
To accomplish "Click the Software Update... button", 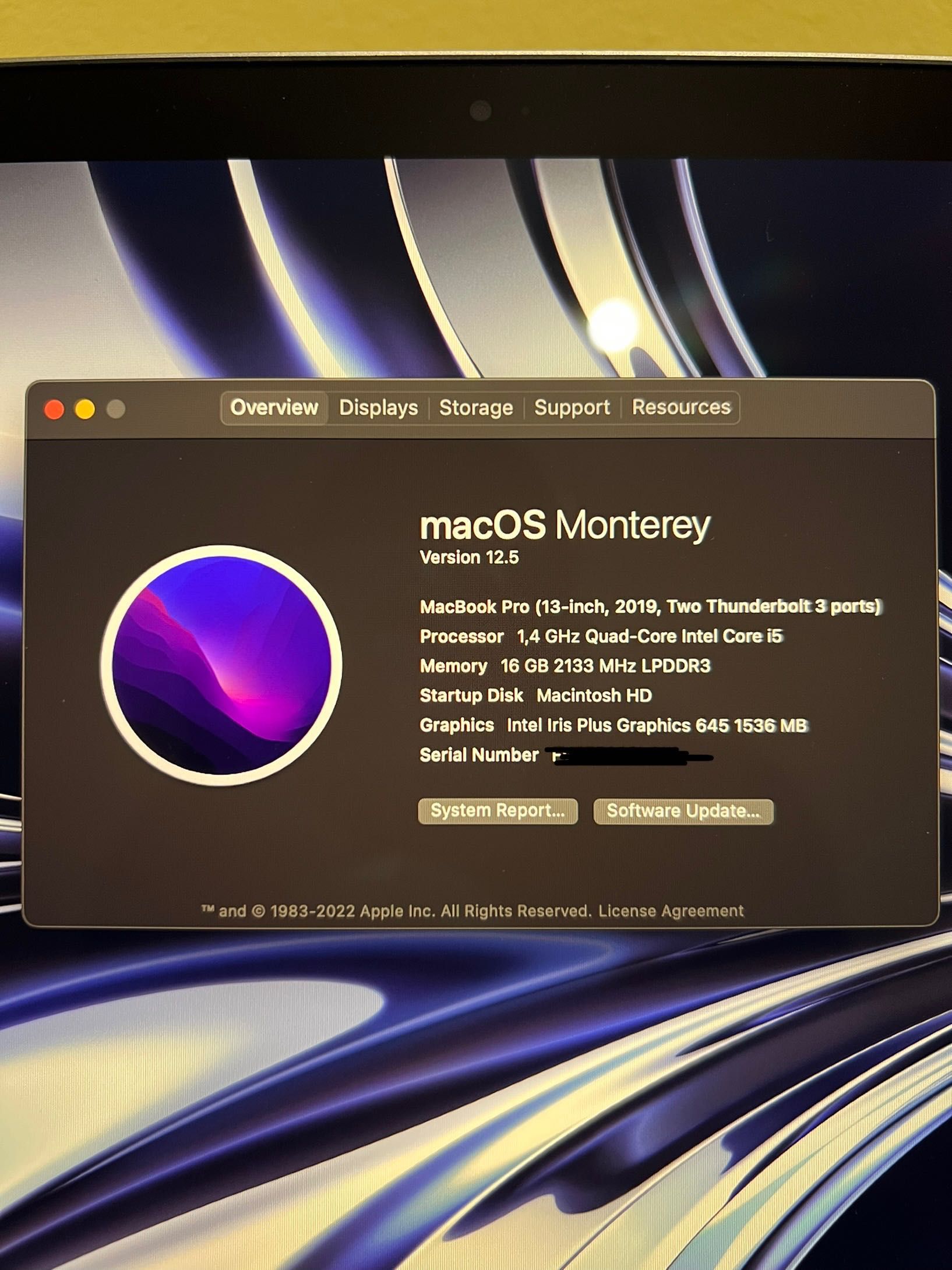I will tap(683, 811).
